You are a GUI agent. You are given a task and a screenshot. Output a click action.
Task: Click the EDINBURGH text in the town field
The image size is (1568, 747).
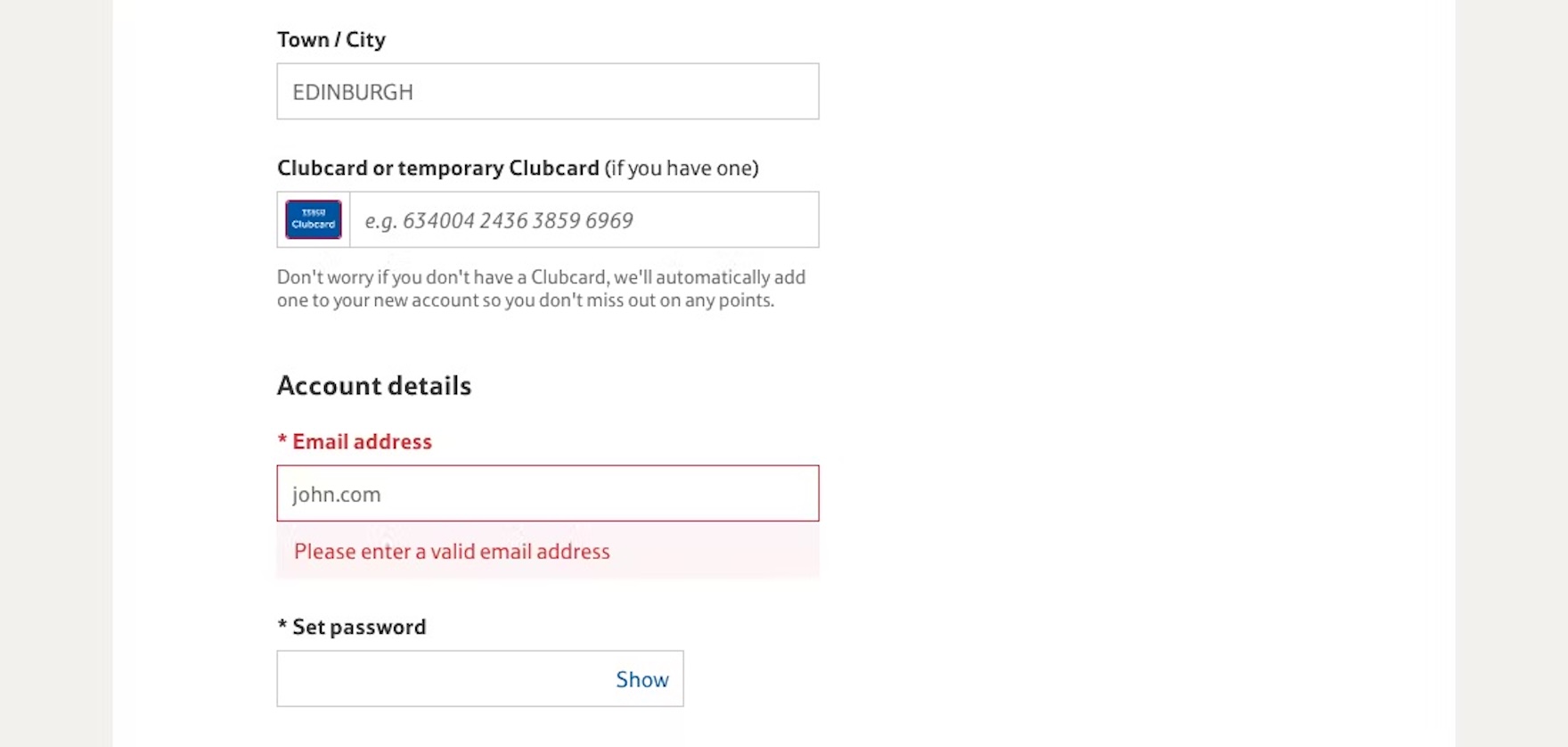click(x=353, y=93)
